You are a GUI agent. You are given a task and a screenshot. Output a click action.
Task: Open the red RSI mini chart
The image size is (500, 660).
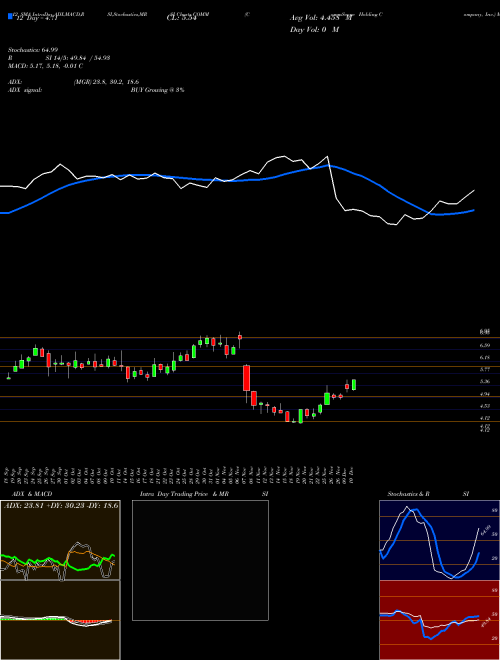coord(439,620)
